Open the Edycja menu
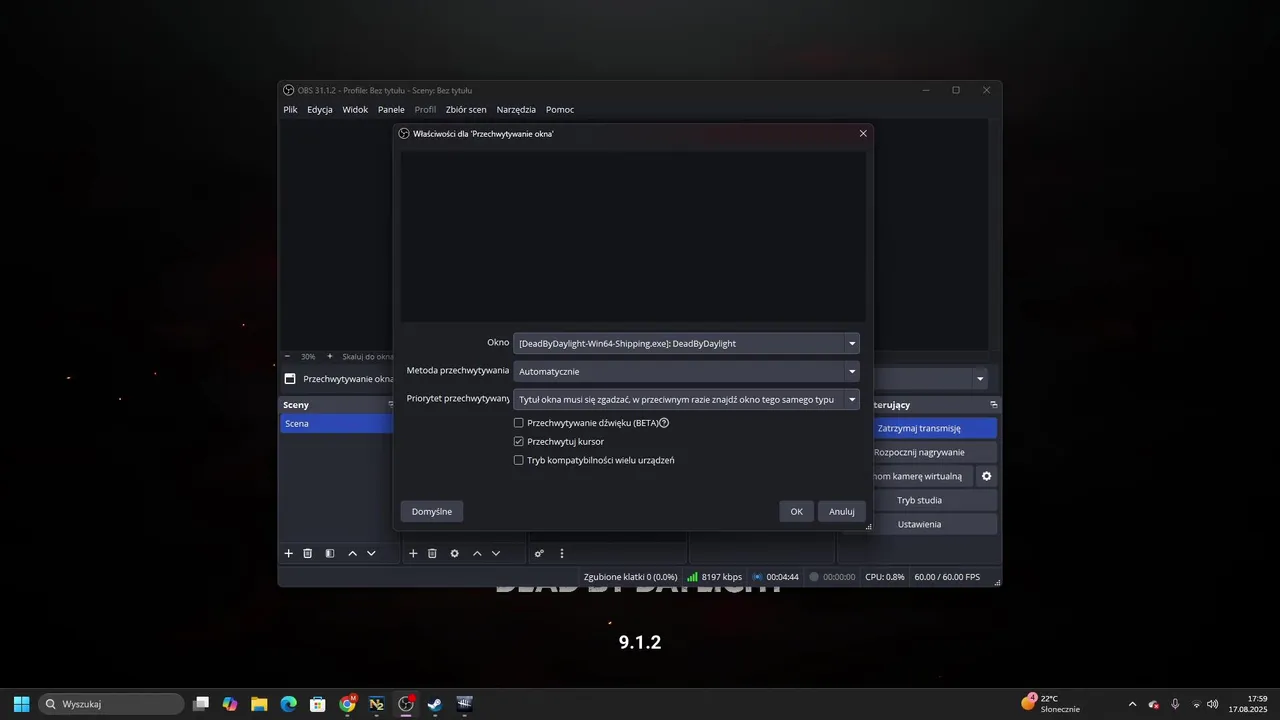 point(320,109)
